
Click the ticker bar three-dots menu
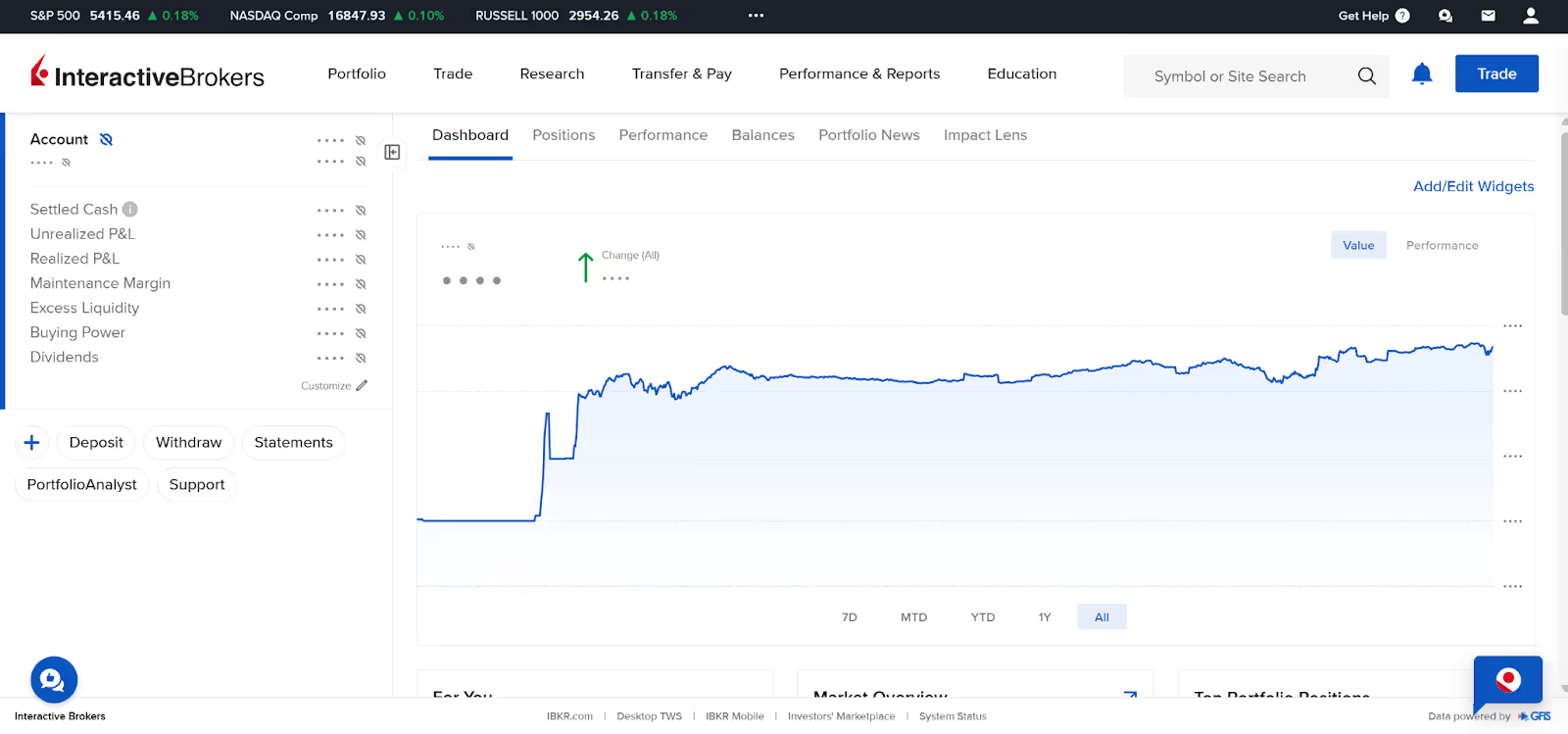(756, 16)
